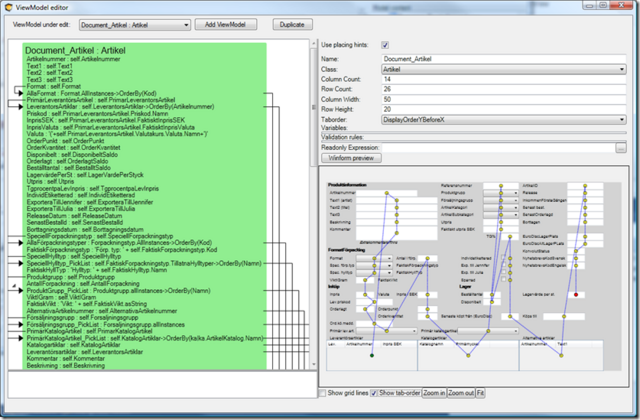Select the LeverantorsArtiklar OrderBy(Artikelnummer) row
Viewport: 640px width, 420px height.
[120, 107]
